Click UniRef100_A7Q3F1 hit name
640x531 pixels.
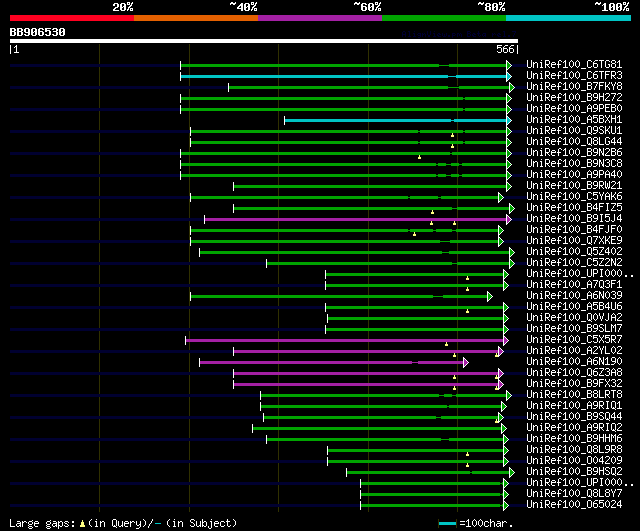pos(574,285)
